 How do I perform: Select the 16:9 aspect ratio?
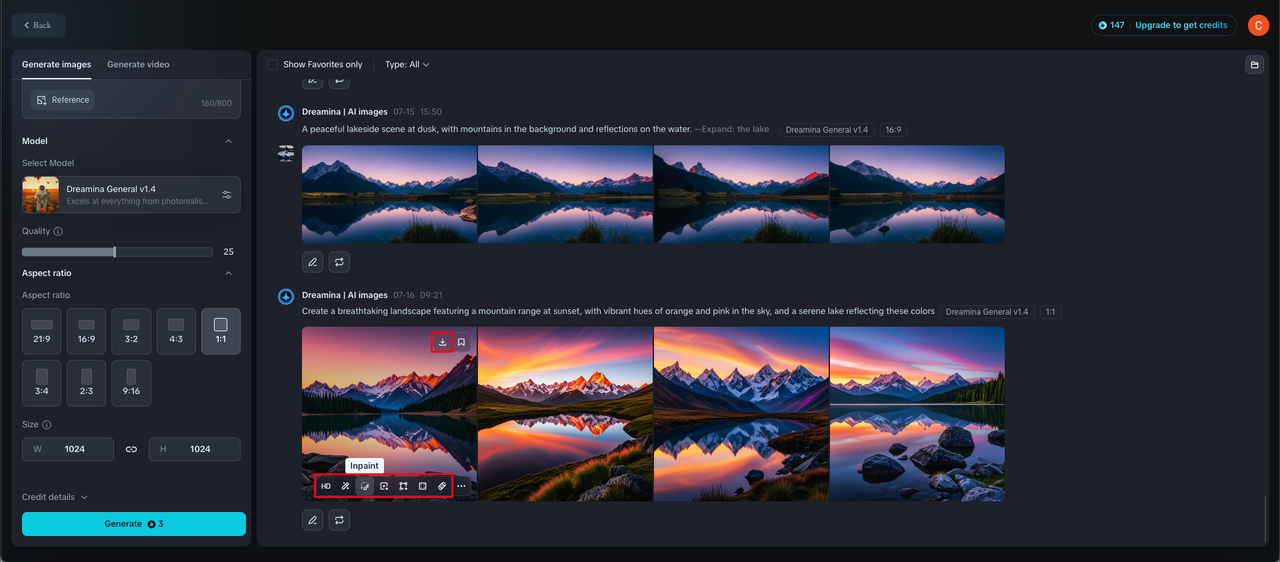(x=87, y=332)
